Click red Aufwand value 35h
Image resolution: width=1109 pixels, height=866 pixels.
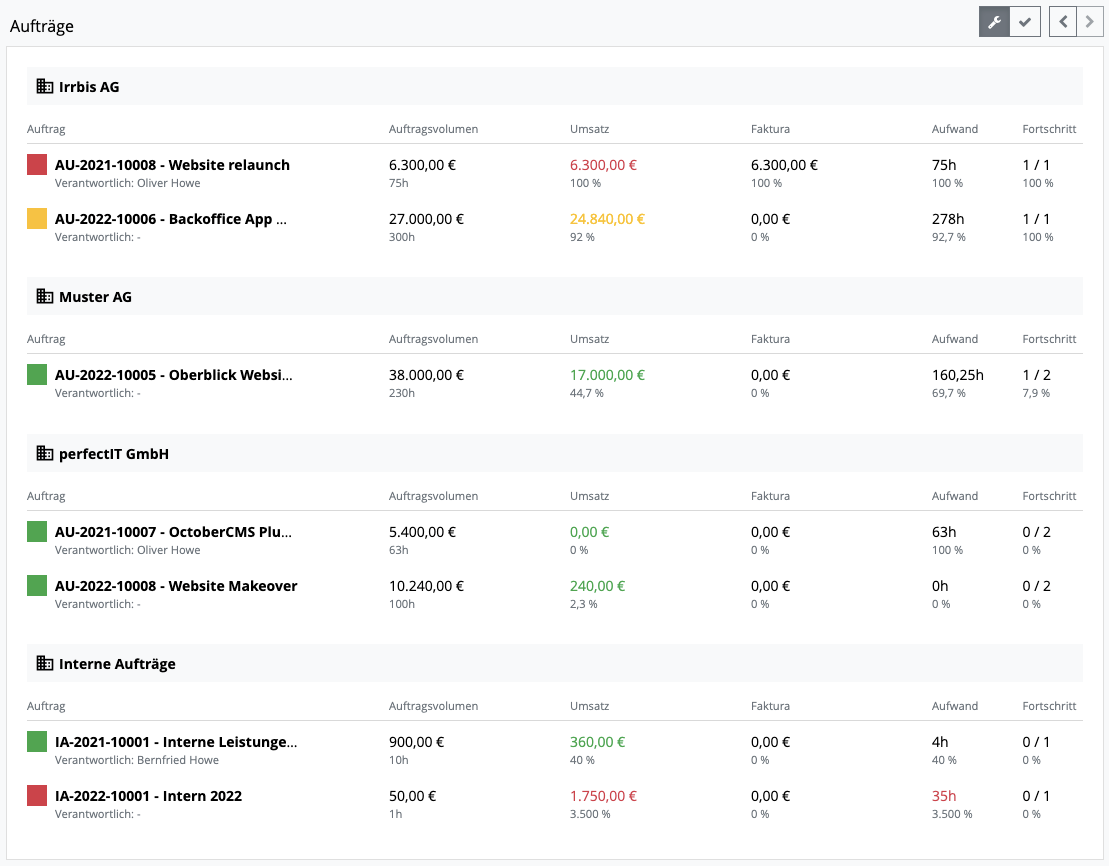[x=943, y=796]
